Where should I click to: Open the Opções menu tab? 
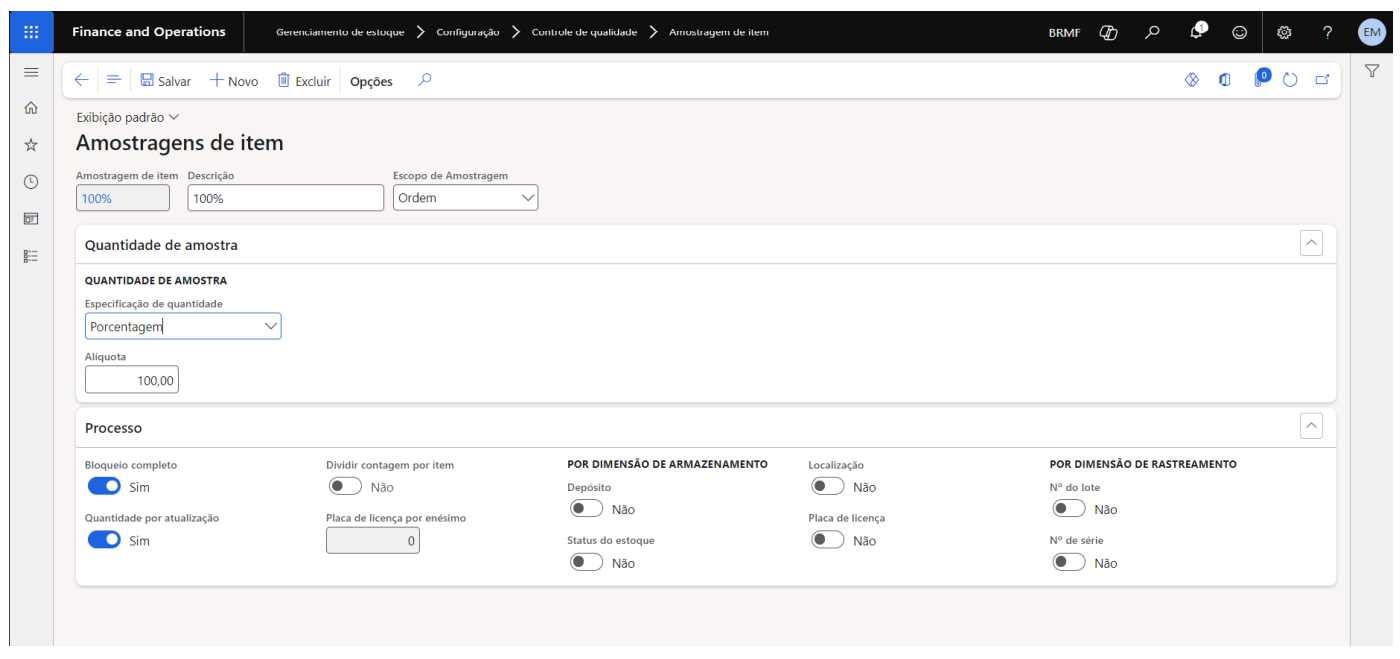click(x=371, y=81)
